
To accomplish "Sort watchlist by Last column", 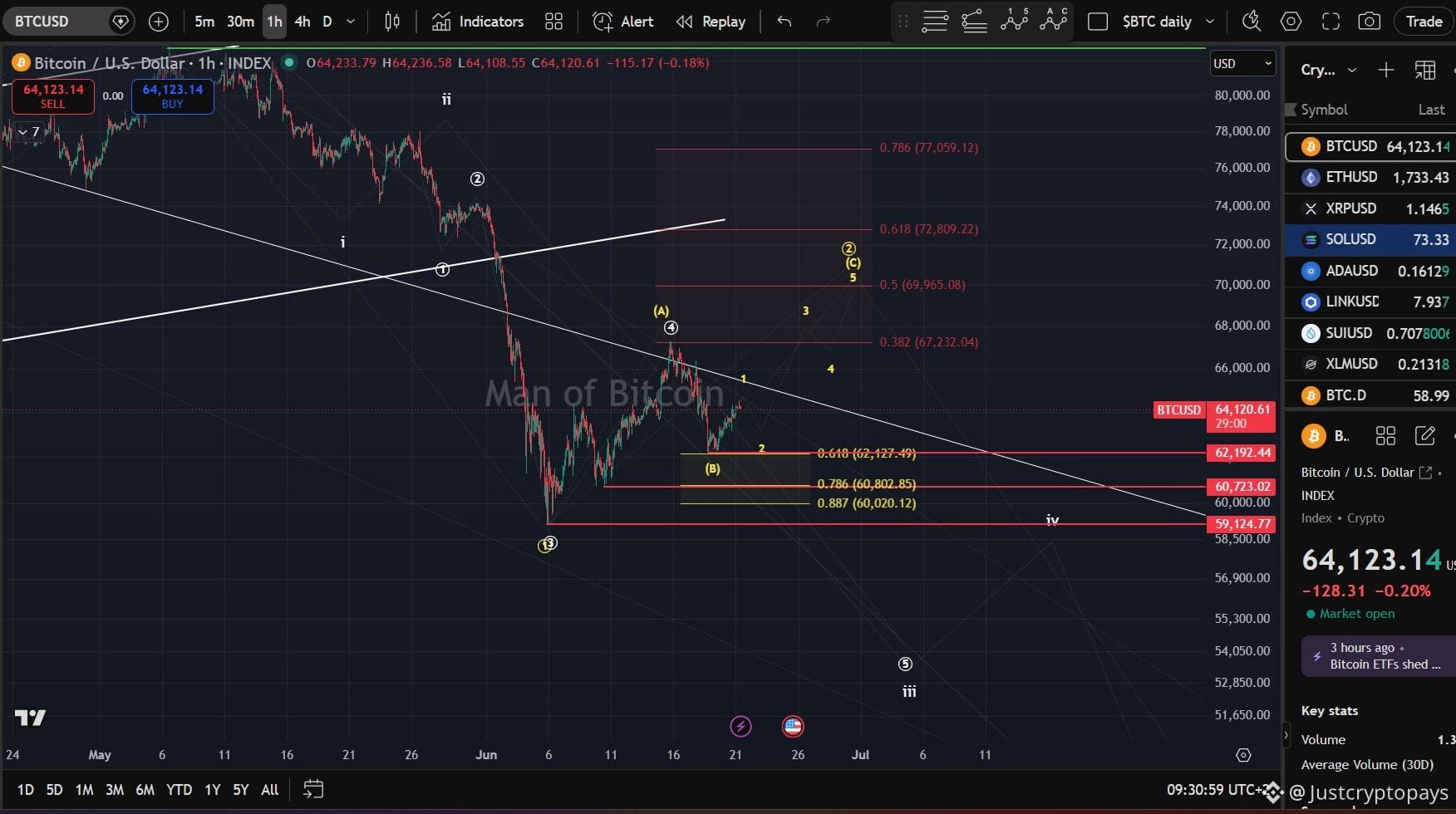I will (x=1431, y=110).
